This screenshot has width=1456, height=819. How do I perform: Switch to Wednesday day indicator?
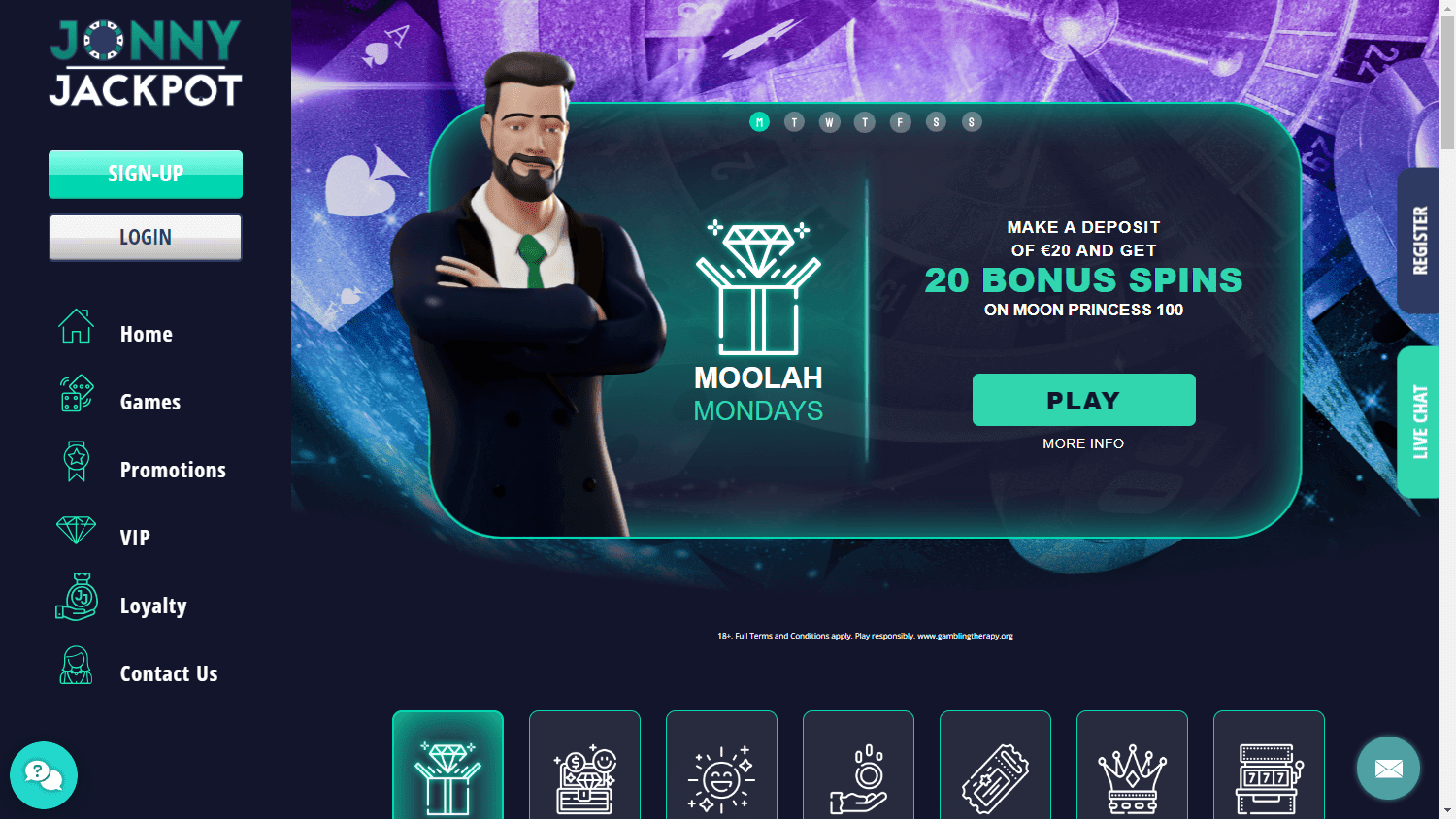click(829, 122)
